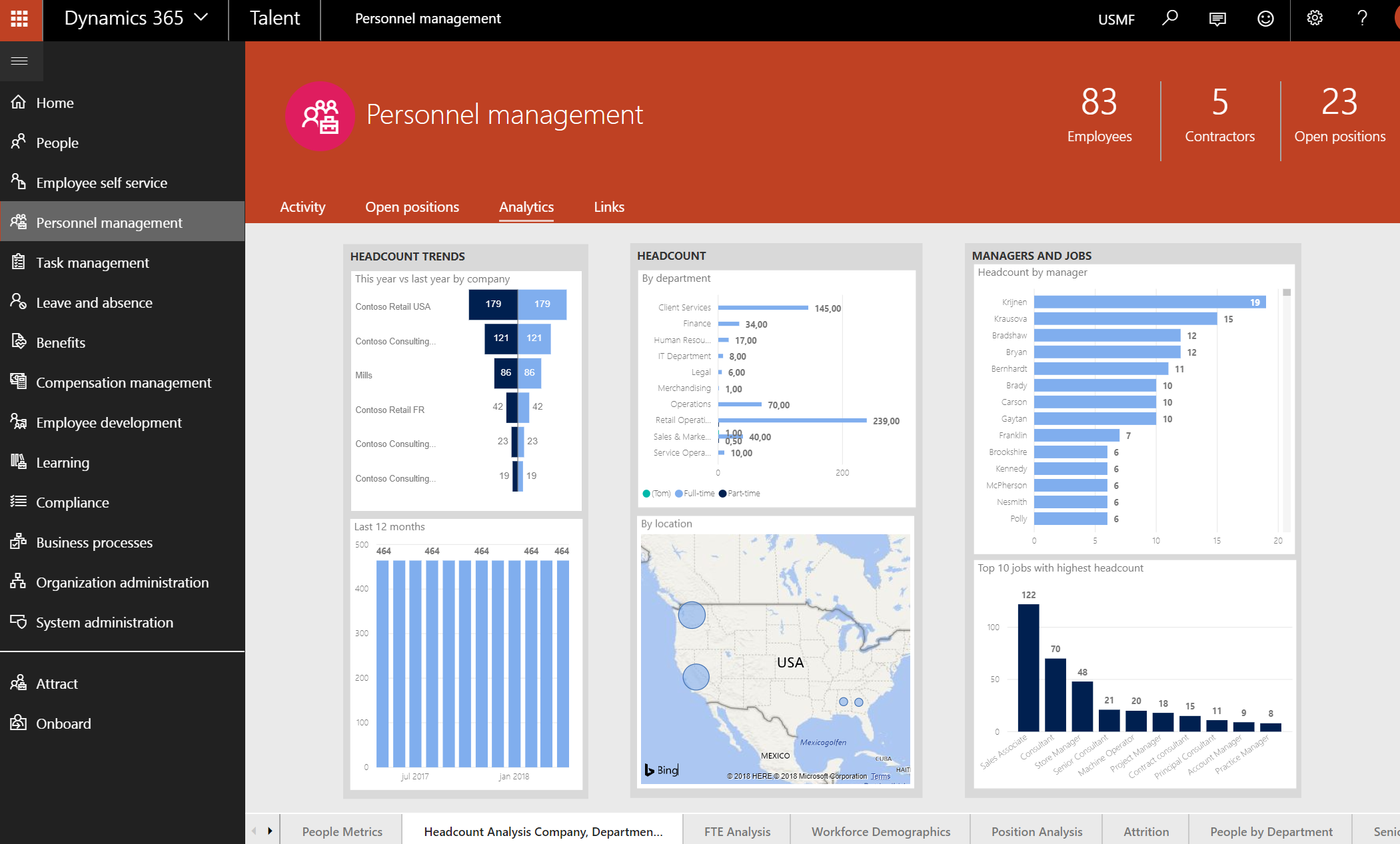Click the Benefits sidebar icon
Viewport: 1400px width, 844px height.
click(19, 342)
